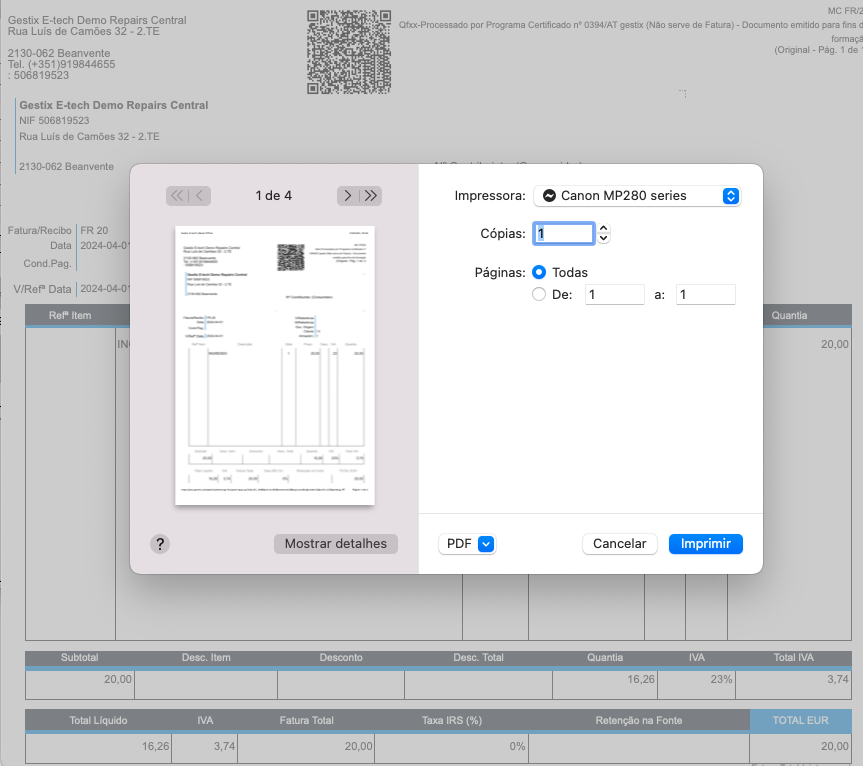Click the Canon printer icon in Impressora
This screenshot has height=766, width=863.
[x=549, y=196]
